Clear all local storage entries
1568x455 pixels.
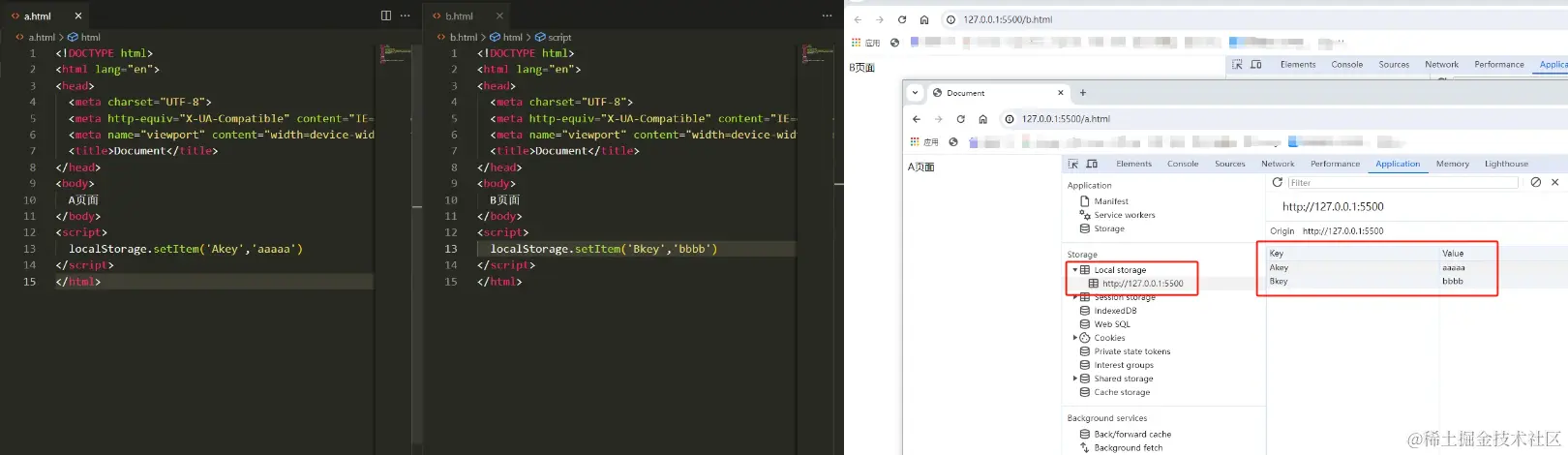(x=1535, y=182)
